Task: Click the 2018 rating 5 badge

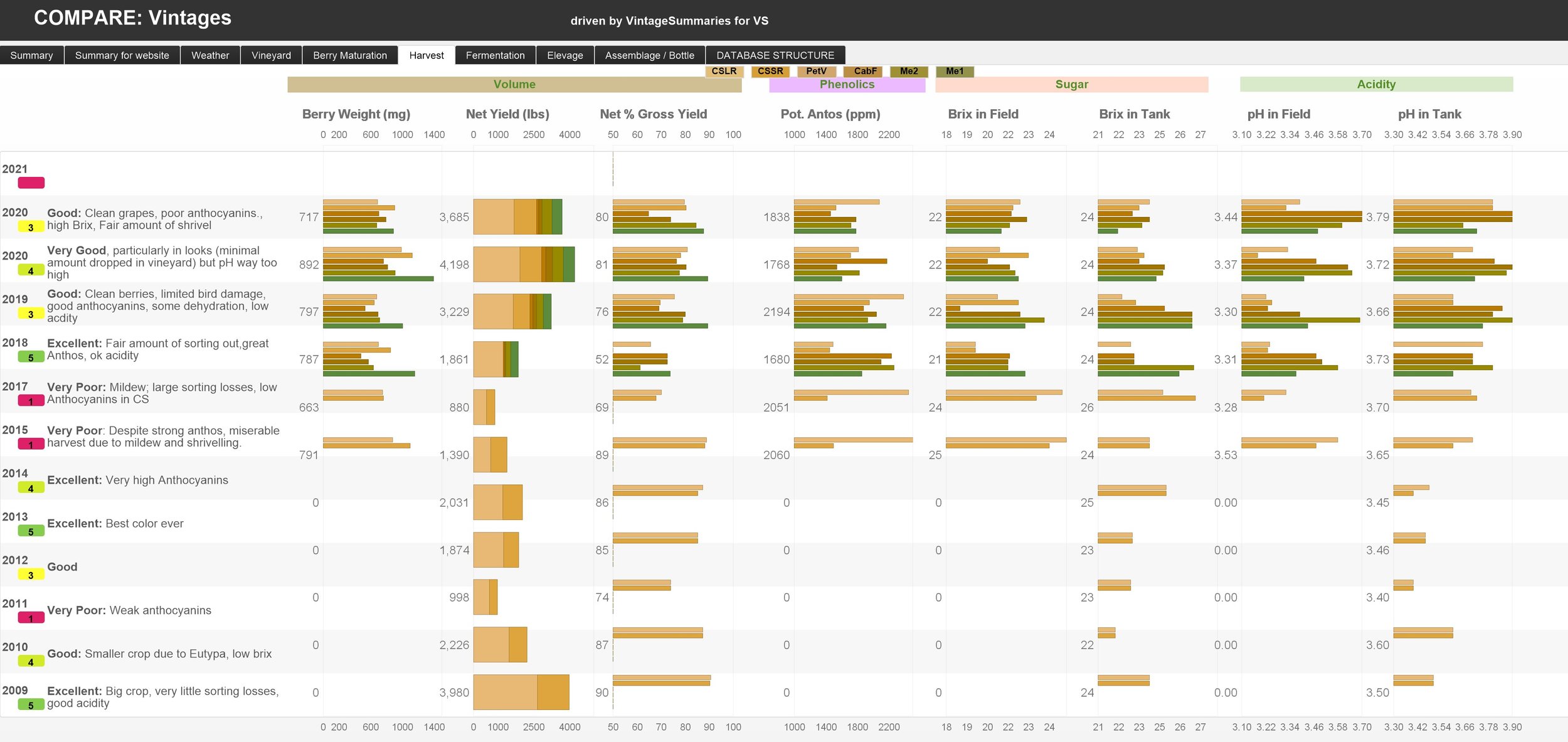Action: point(31,358)
